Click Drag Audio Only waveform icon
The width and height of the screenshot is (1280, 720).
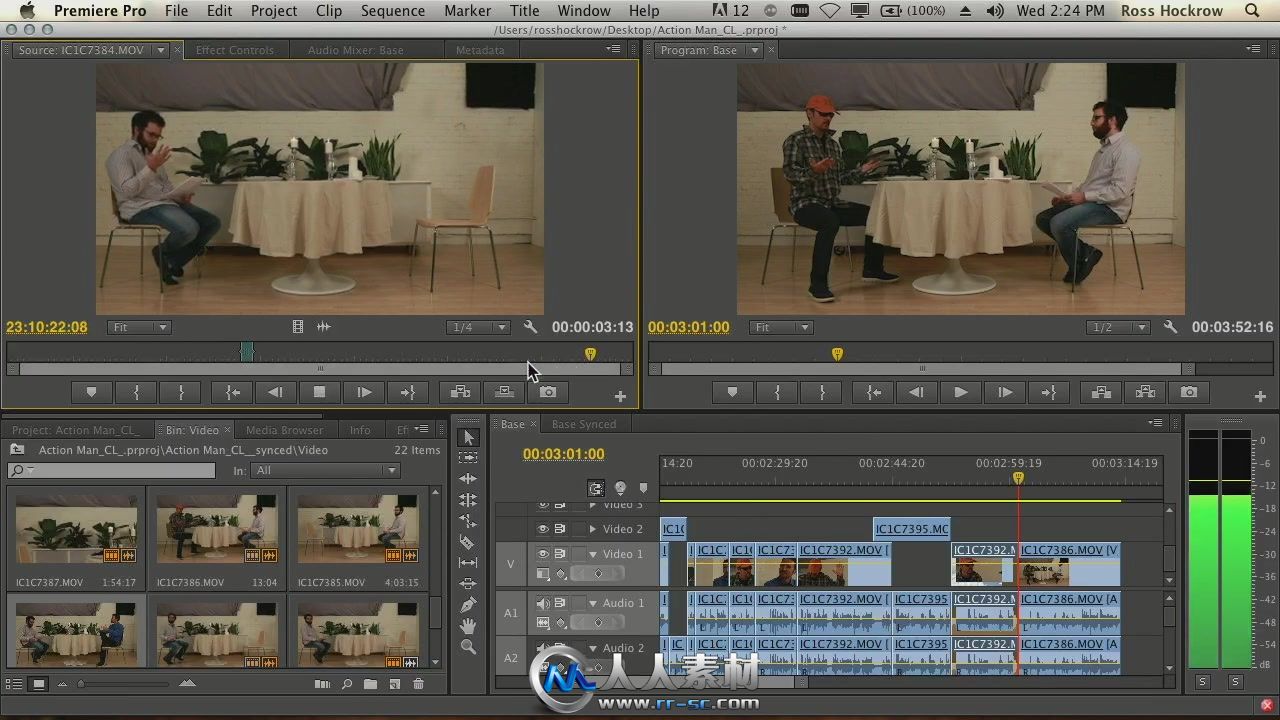click(324, 327)
